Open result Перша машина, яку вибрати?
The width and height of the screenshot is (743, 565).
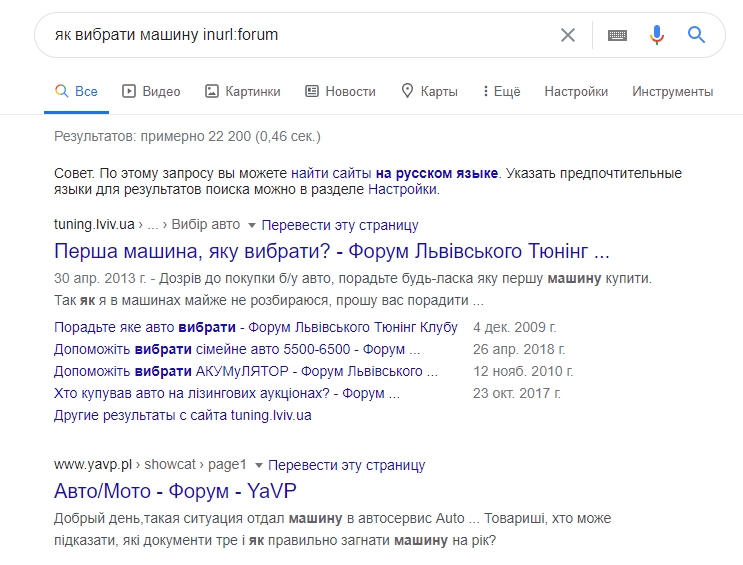coord(332,251)
